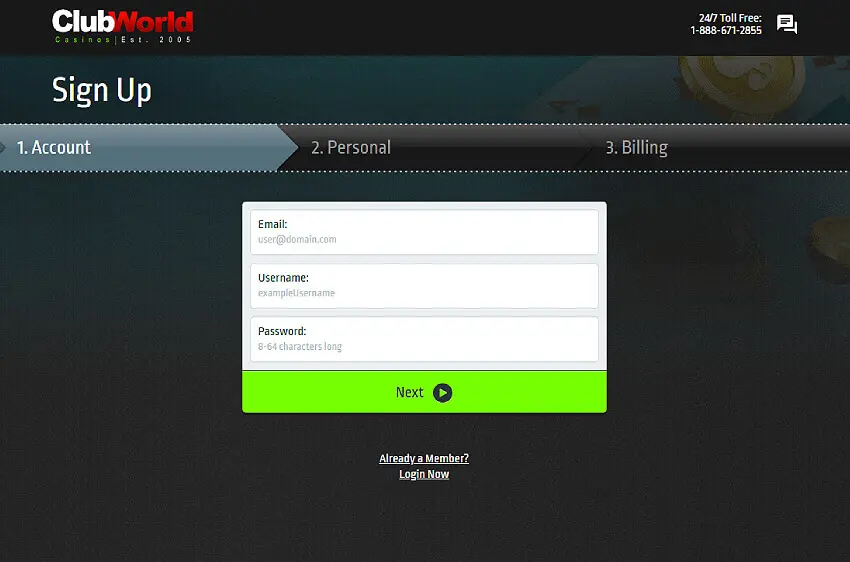Focus the Password input field
The image size is (850, 562).
point(424,339)
